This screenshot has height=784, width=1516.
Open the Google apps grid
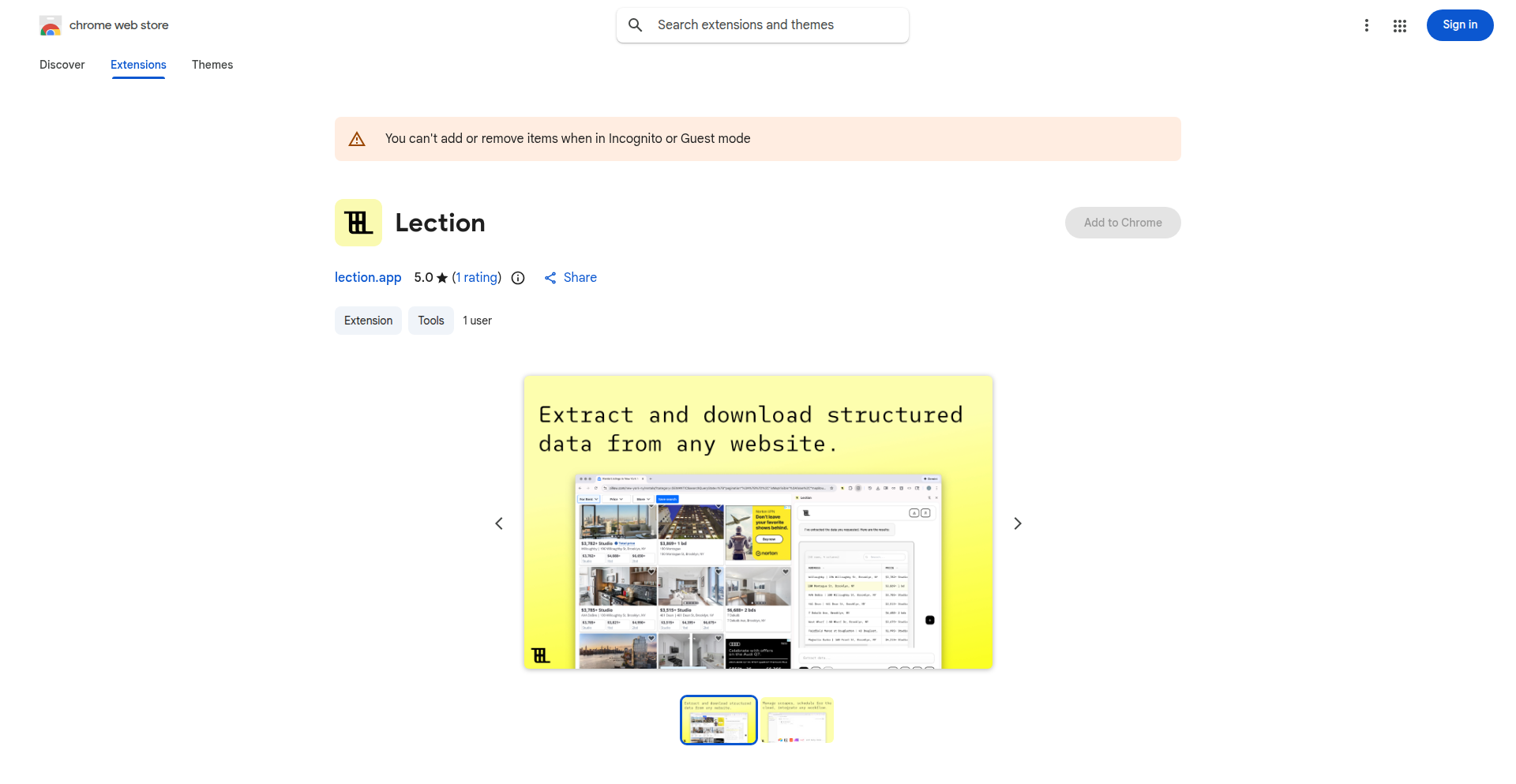coord(1400,26)
